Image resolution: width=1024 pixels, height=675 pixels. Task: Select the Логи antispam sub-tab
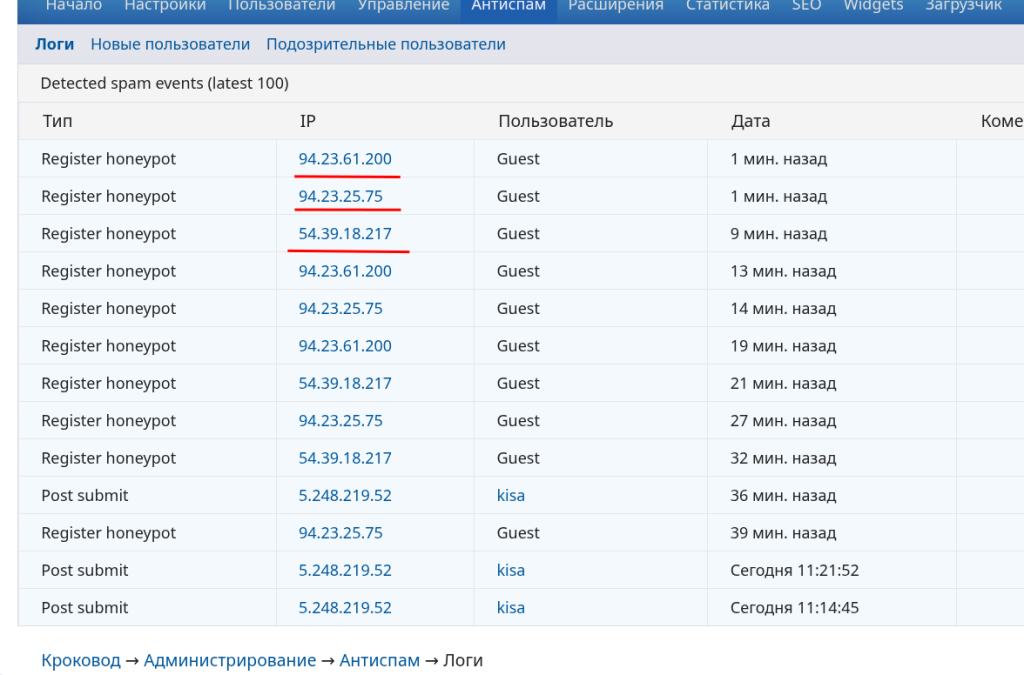point(54,44)
